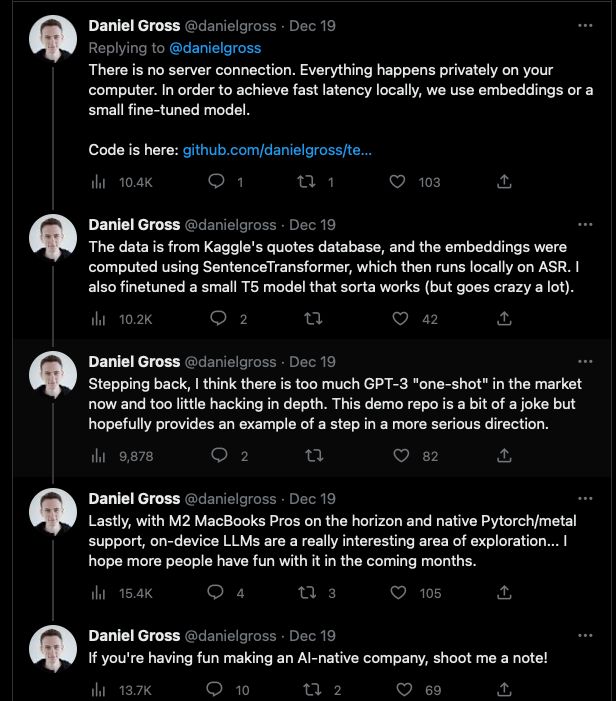Share the M2 MacBooks Pros tweet
The image size is (616, 701).
point(505,593)
